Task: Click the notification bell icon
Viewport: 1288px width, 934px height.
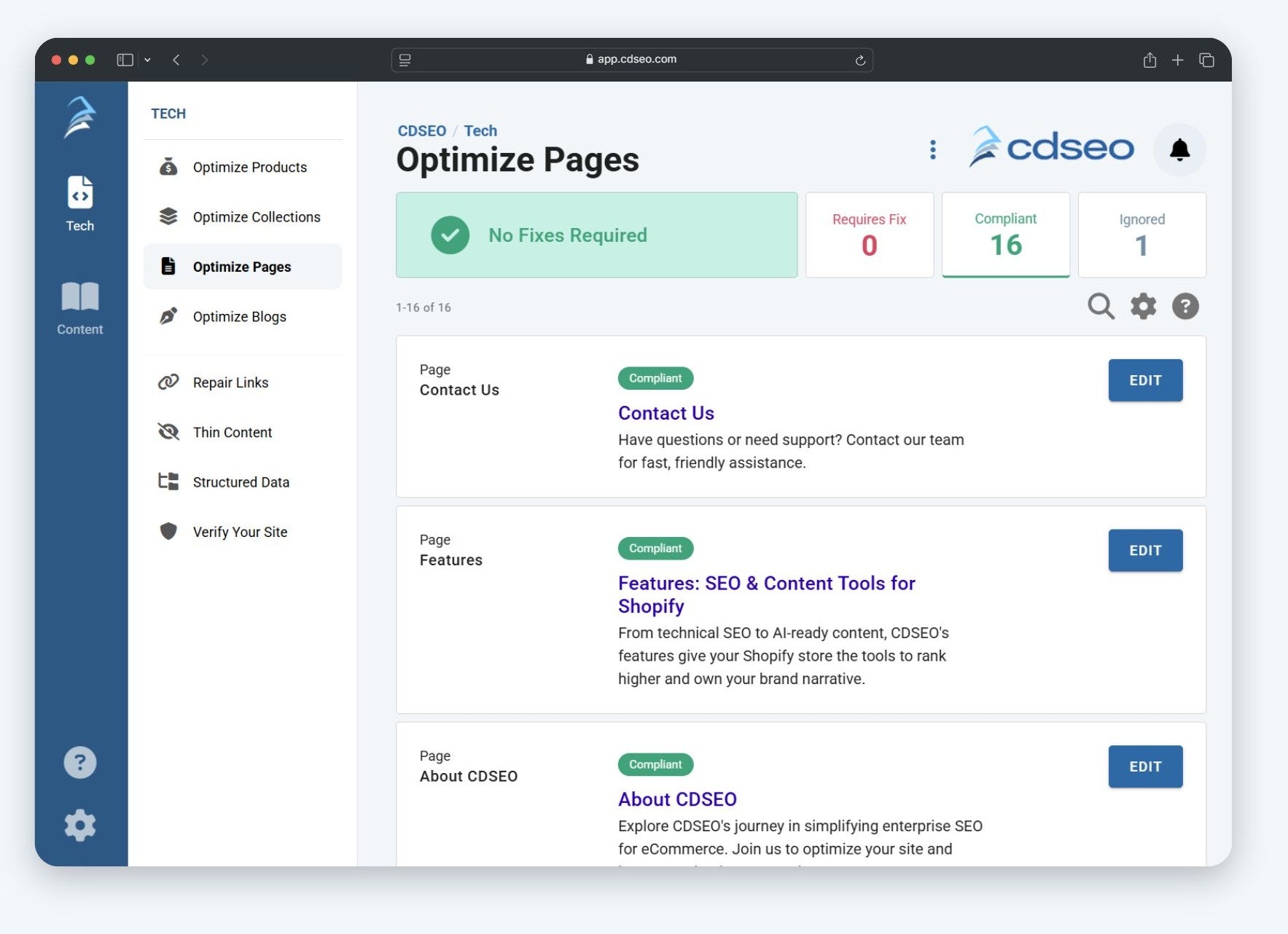Action: pos(1179,150)
